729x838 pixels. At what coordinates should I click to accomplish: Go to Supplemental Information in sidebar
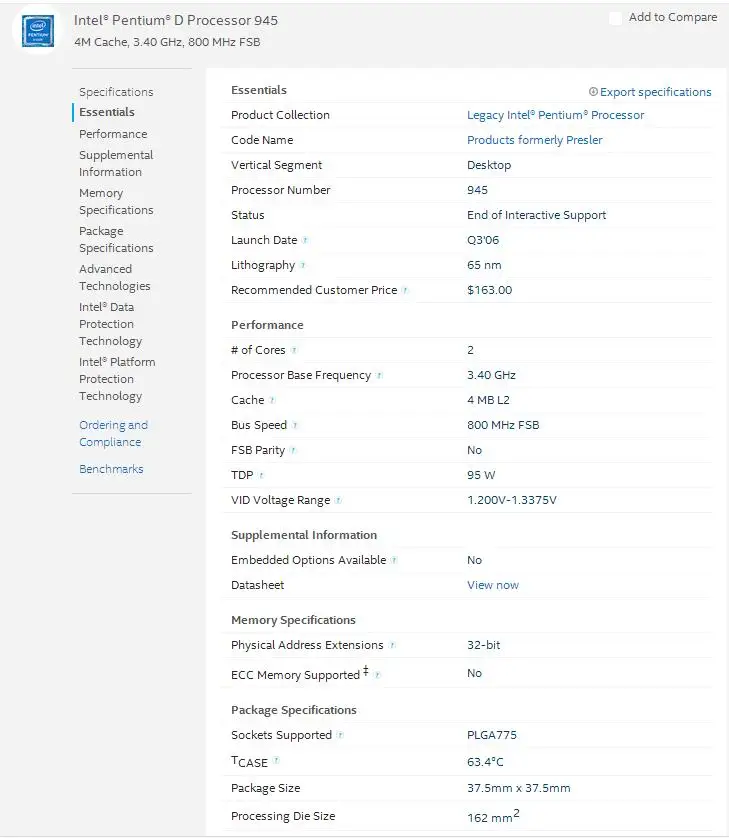(x=116, y=164)
